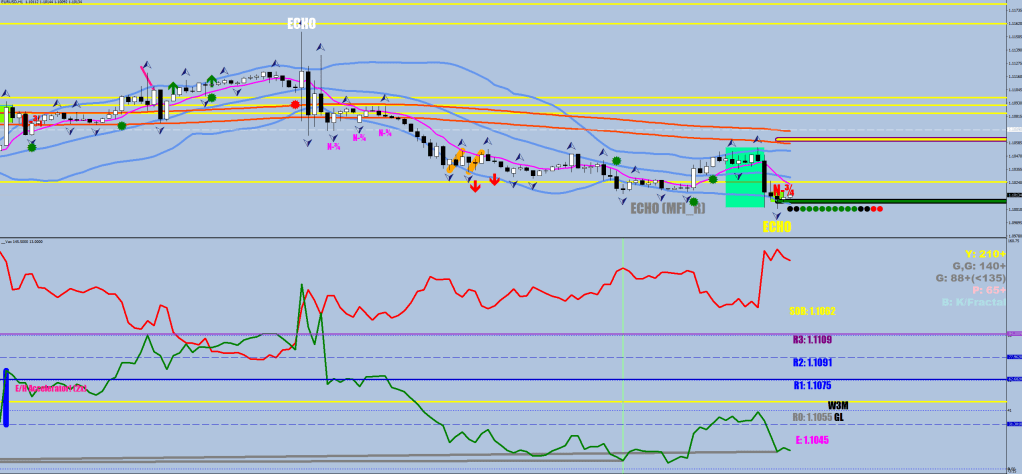Click the red N ¾ marker by the latest candle
This screenshot has width=1022, height=474.
pos(785,190)
